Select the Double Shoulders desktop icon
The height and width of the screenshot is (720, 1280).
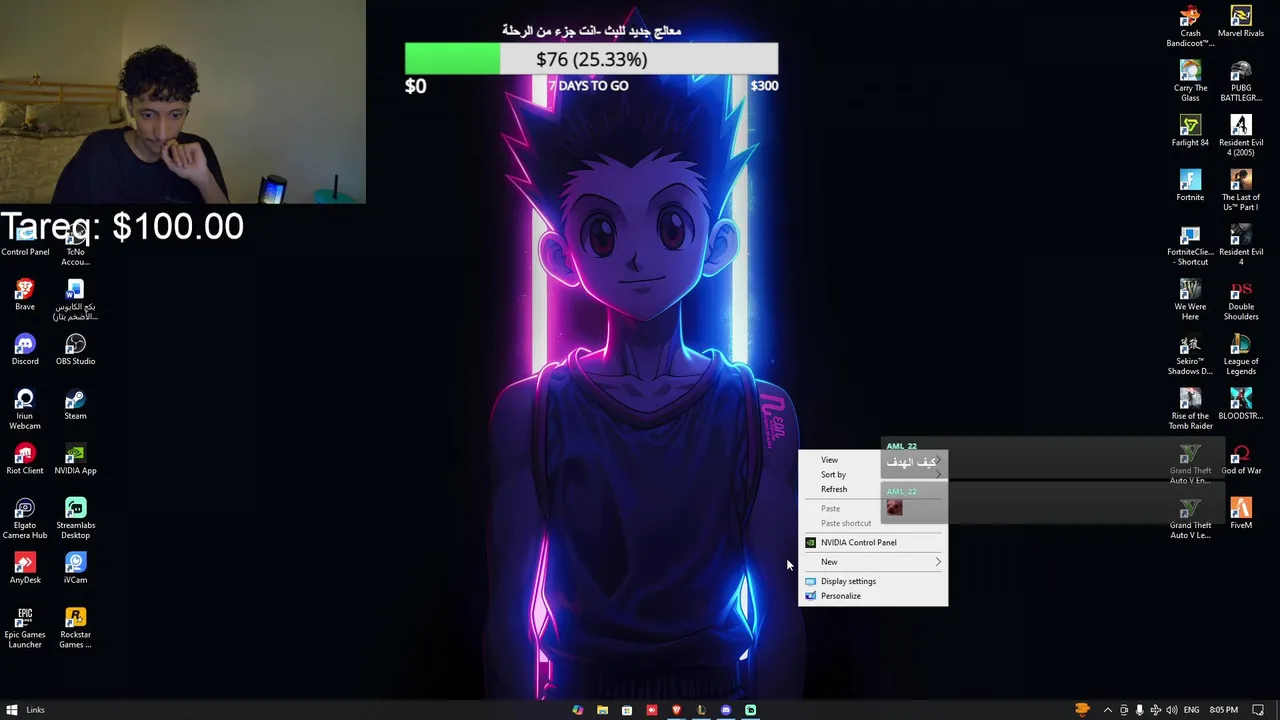[1241, 300]
